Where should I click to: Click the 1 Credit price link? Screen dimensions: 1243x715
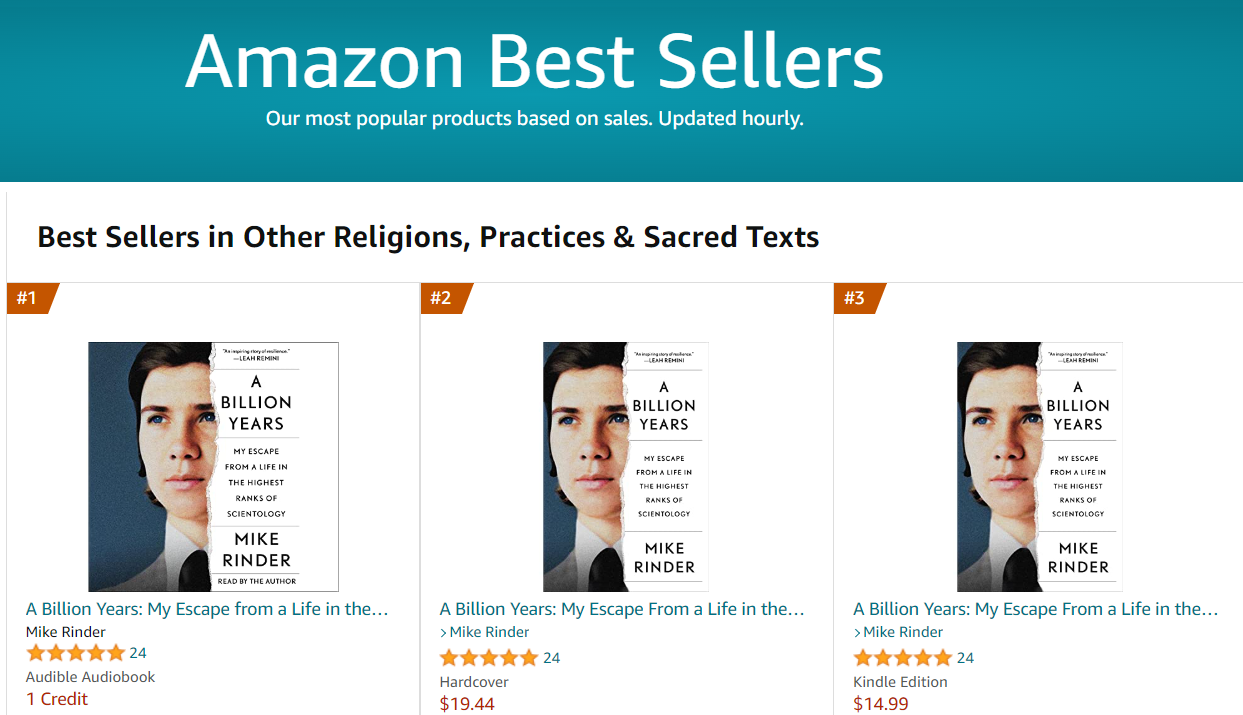click(x=57, y=699)
